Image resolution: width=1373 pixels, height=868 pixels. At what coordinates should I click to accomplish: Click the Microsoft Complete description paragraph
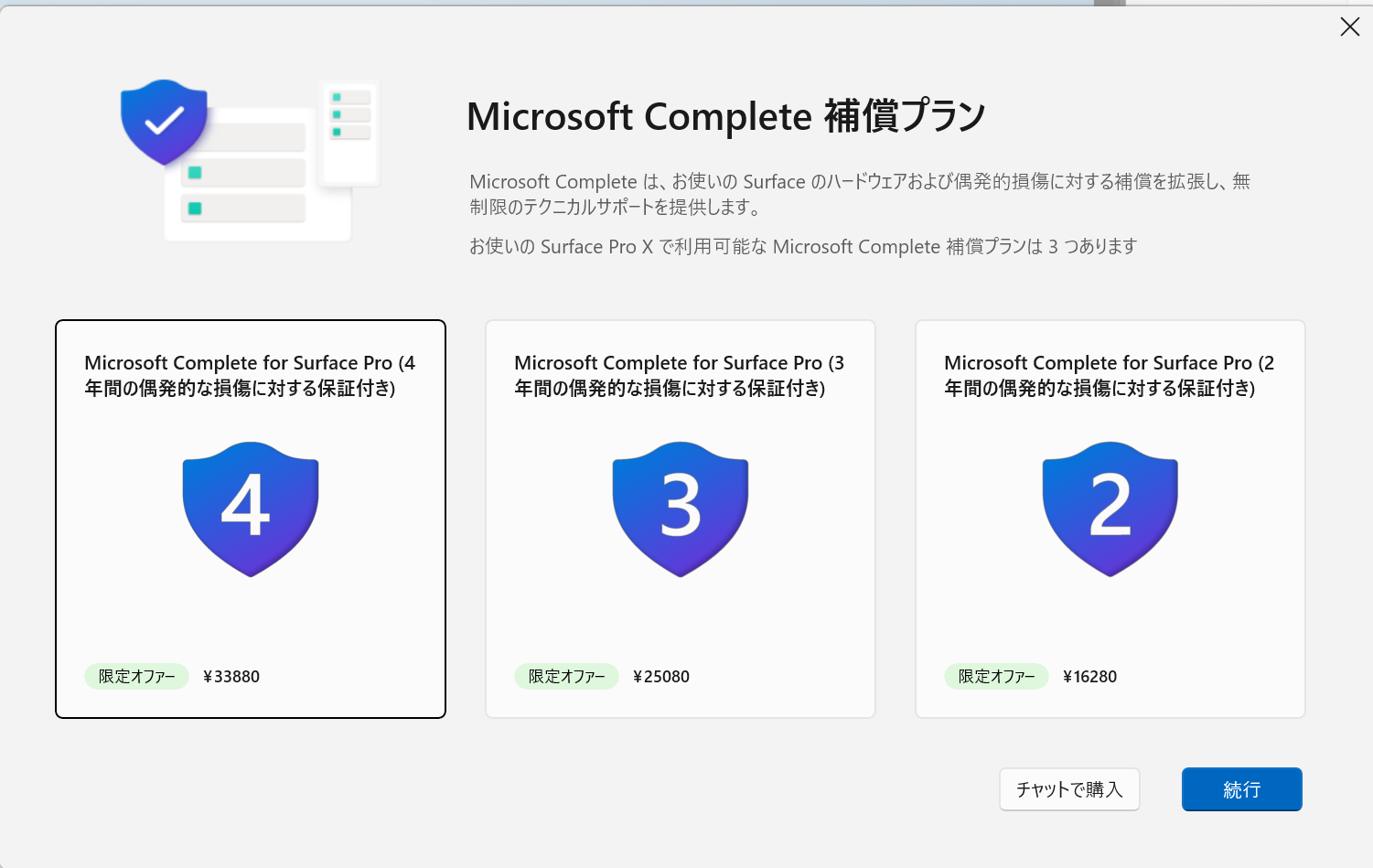[860, 194]
